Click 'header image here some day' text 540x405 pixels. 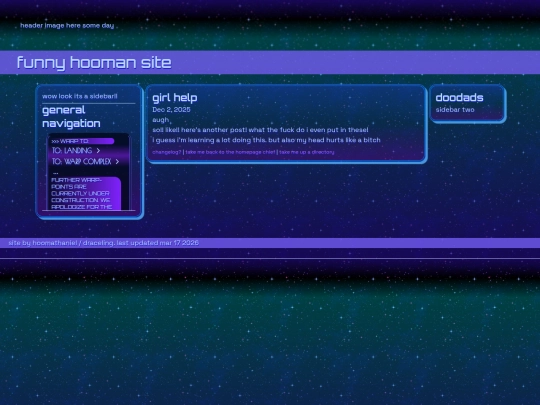tap(67, 25)
